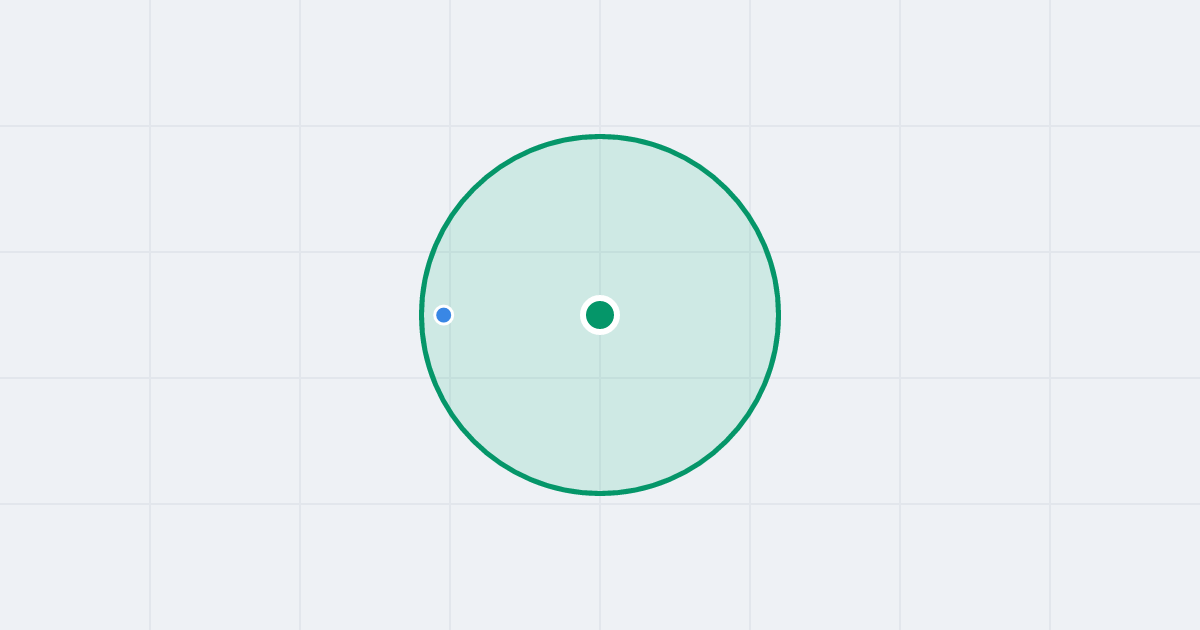1200x630 pixels.
Task: Click the small blue radius handle
Action: click(x=444, y=315)
